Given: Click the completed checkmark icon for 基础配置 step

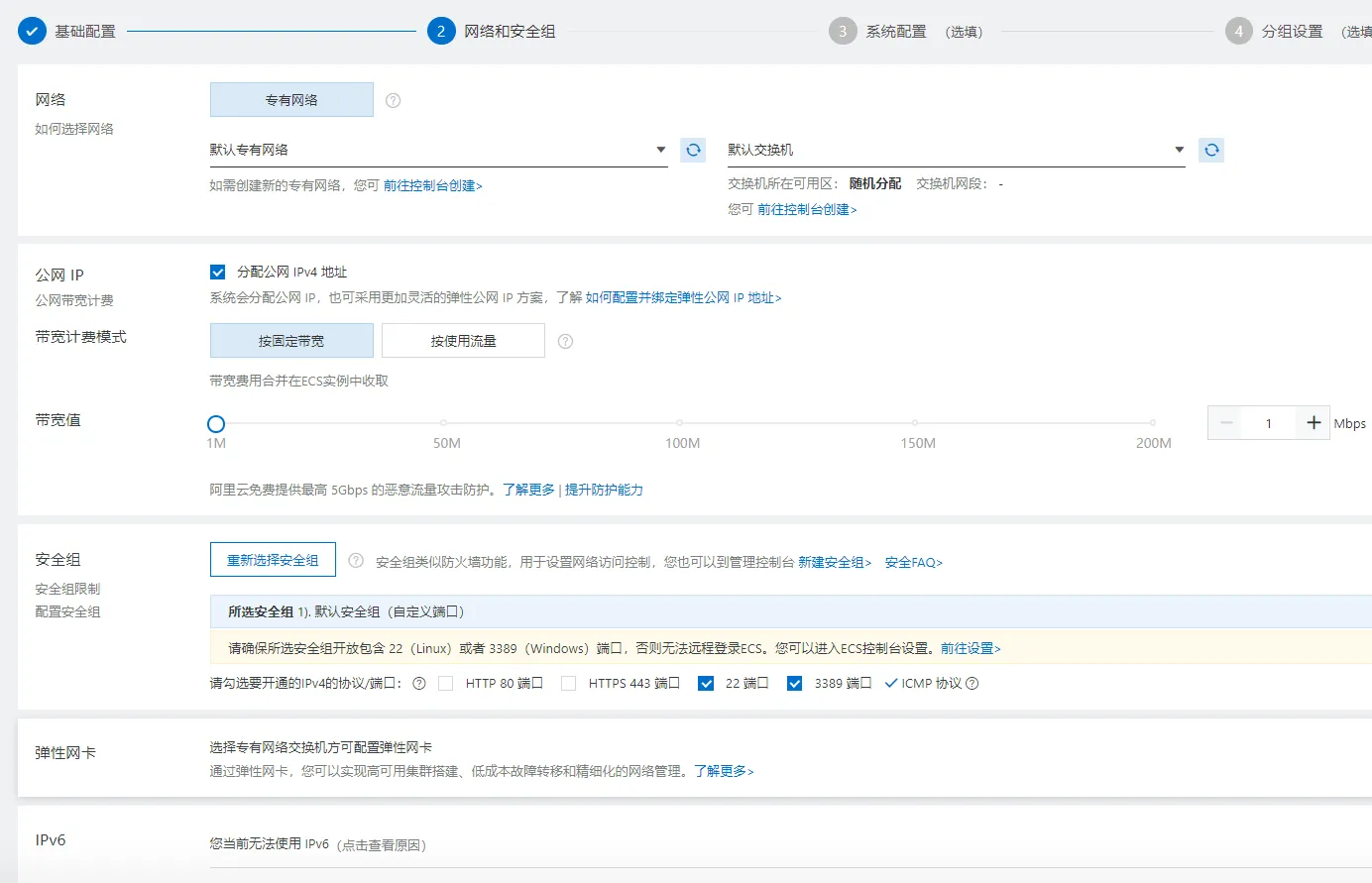Looking at the screenshot, I should tap(33, 31).
